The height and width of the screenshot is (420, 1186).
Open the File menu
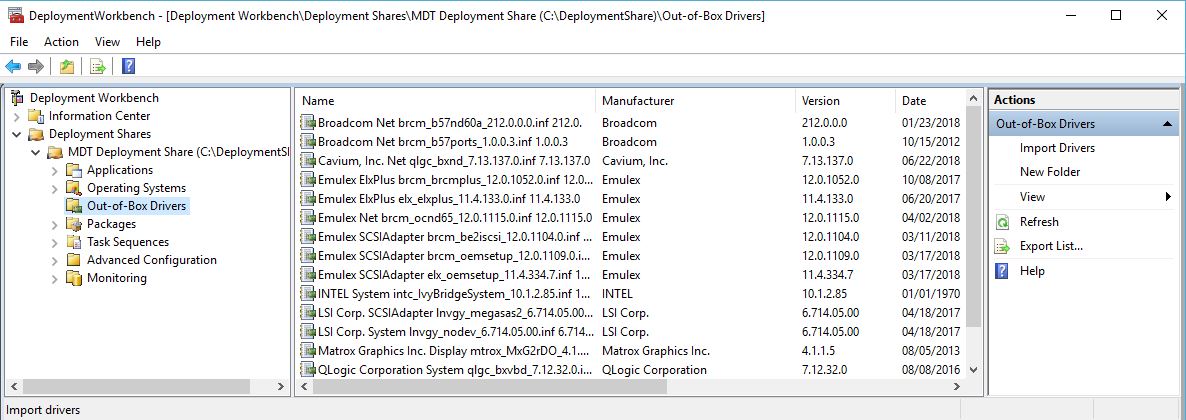click(19, 42)
